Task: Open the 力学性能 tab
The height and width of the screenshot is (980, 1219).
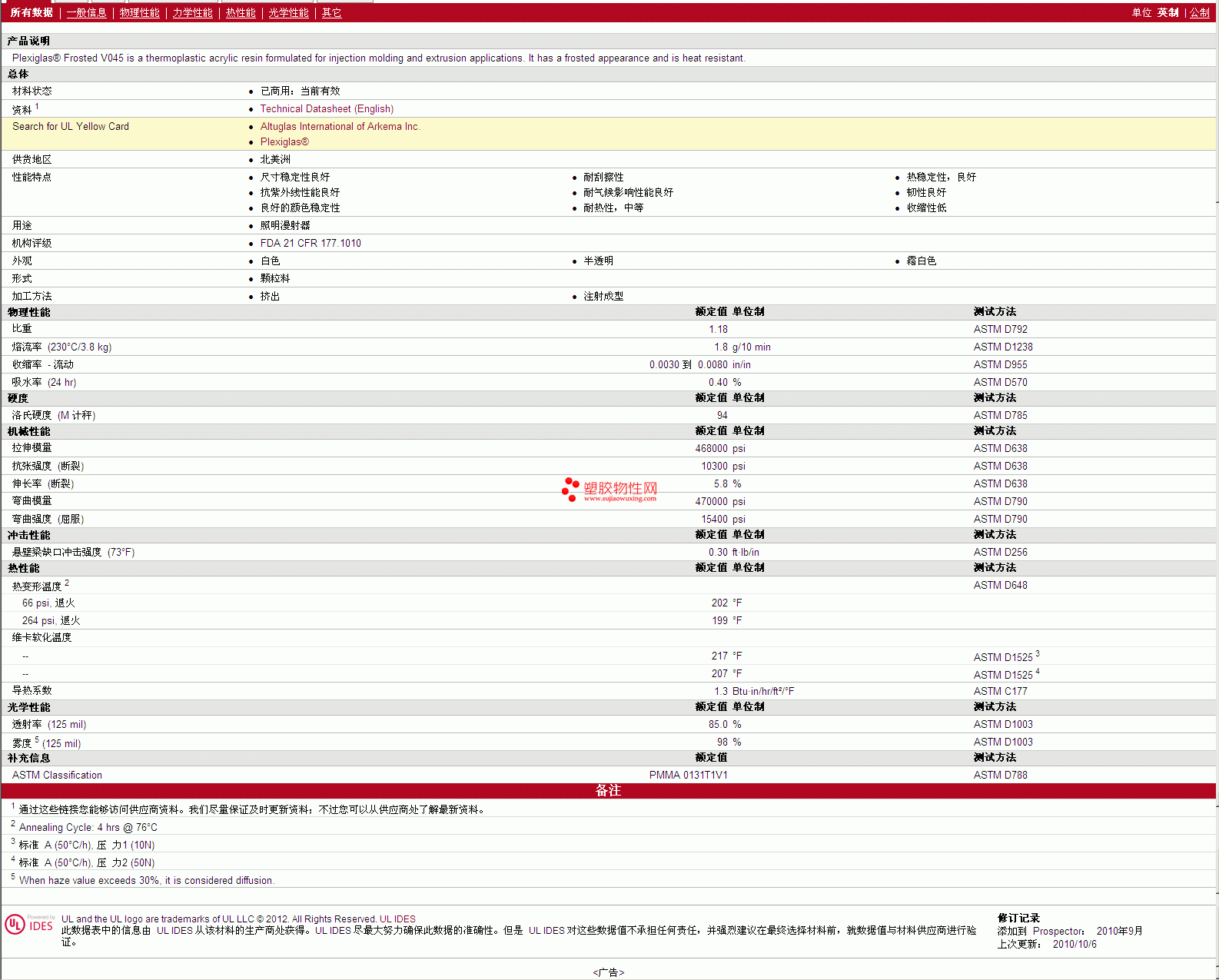Action: point(192,13)
